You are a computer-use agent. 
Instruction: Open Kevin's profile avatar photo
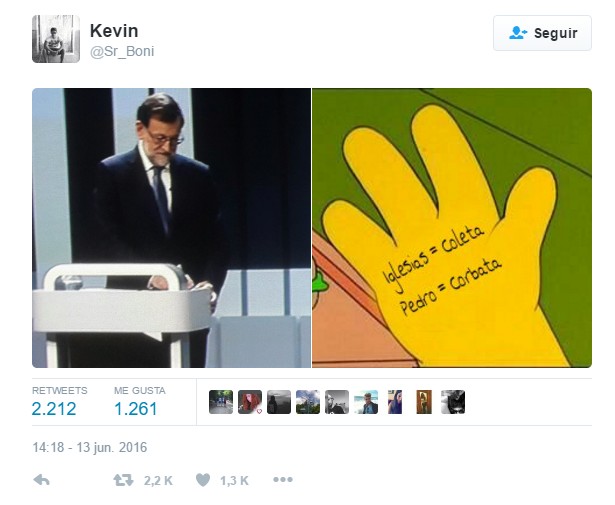click(x=56, y=39)
